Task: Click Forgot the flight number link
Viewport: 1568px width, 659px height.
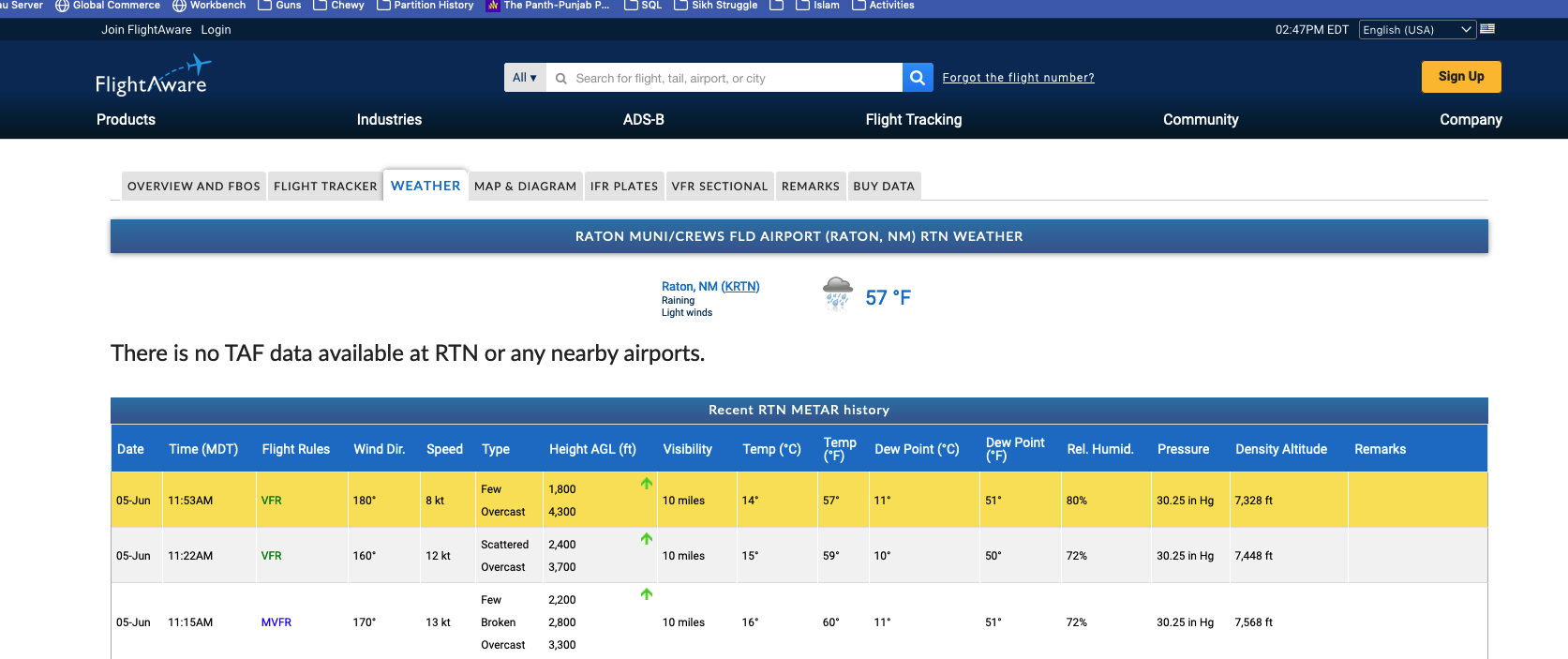Action: pyautogui.click(x=1018, y=78)
